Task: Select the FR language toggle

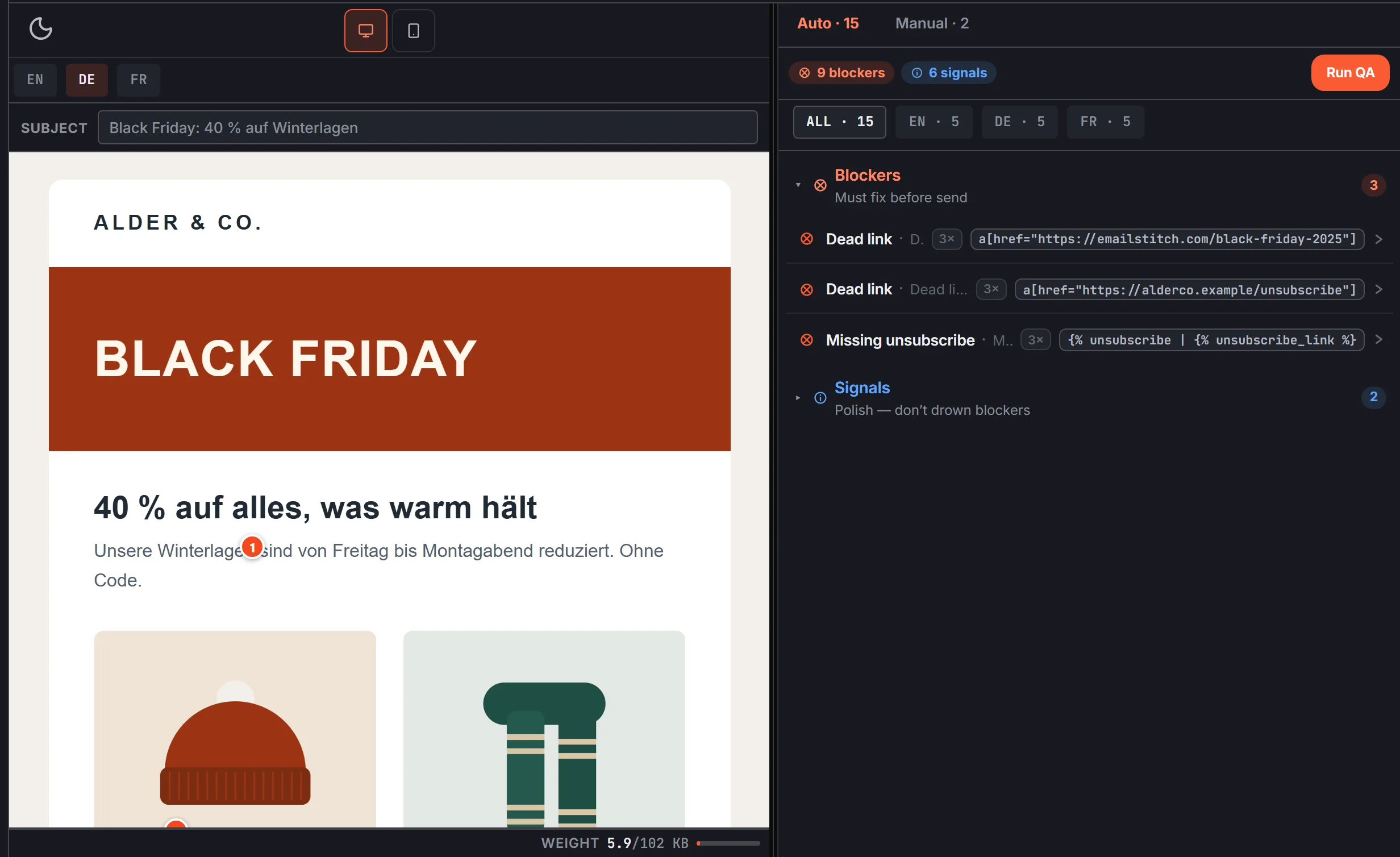Action: pyautogui.click(x=139, y=80)
